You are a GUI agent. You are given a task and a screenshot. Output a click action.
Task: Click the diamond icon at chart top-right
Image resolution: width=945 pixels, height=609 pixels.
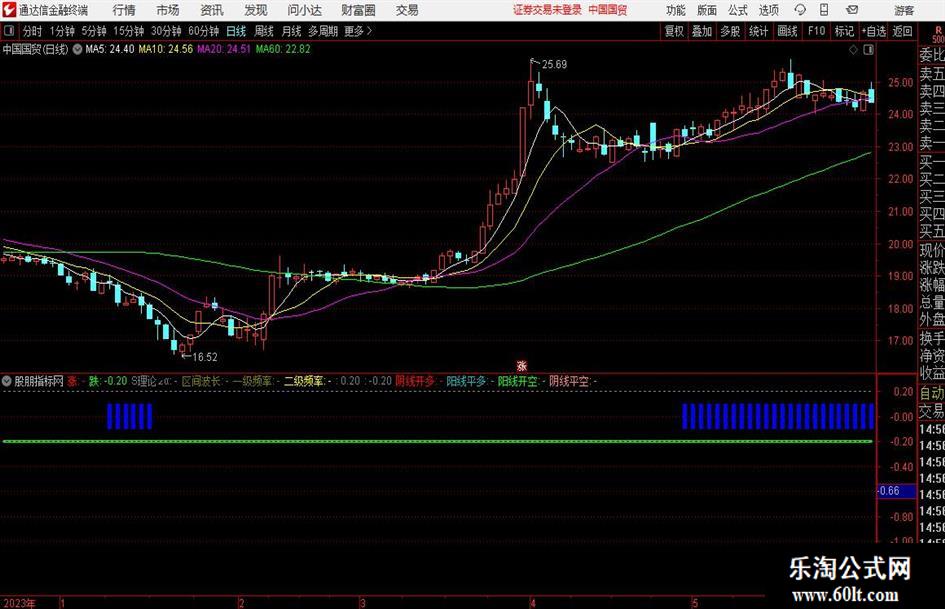click(853, 50)
